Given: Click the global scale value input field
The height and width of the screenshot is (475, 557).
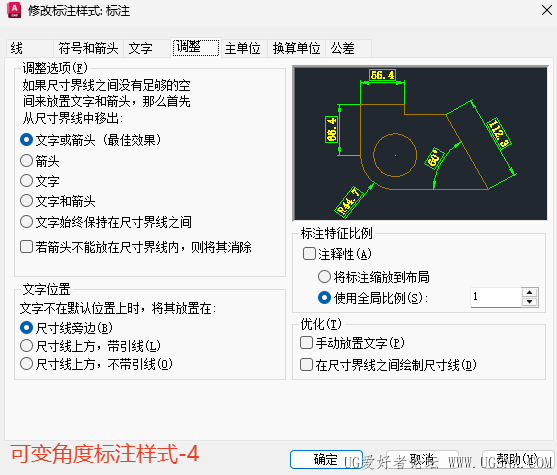Looking at the screenshot, I should coord(496,297).
